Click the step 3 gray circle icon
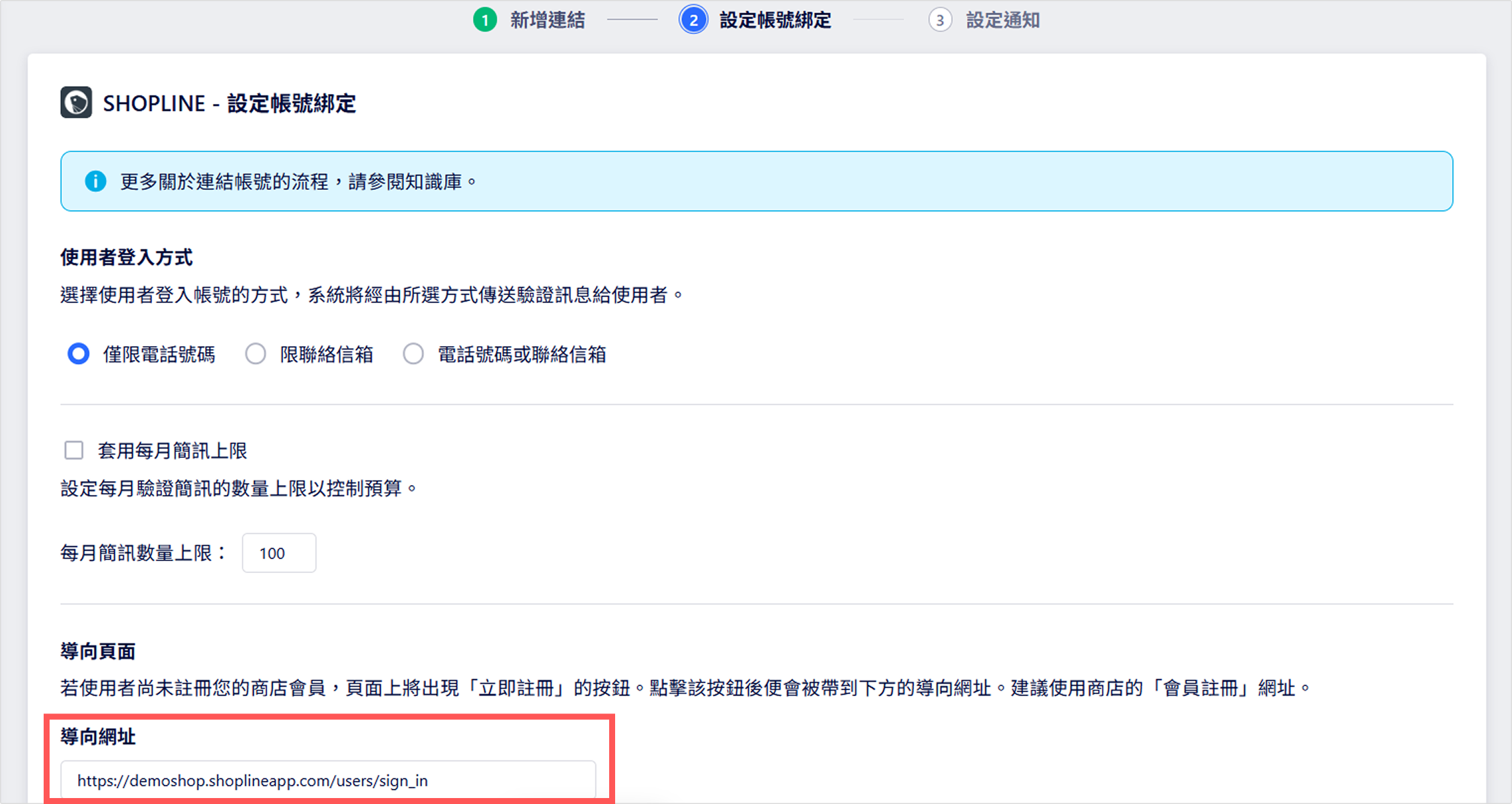This screenshot has width=1512, height=804. [x=940, y=21]
